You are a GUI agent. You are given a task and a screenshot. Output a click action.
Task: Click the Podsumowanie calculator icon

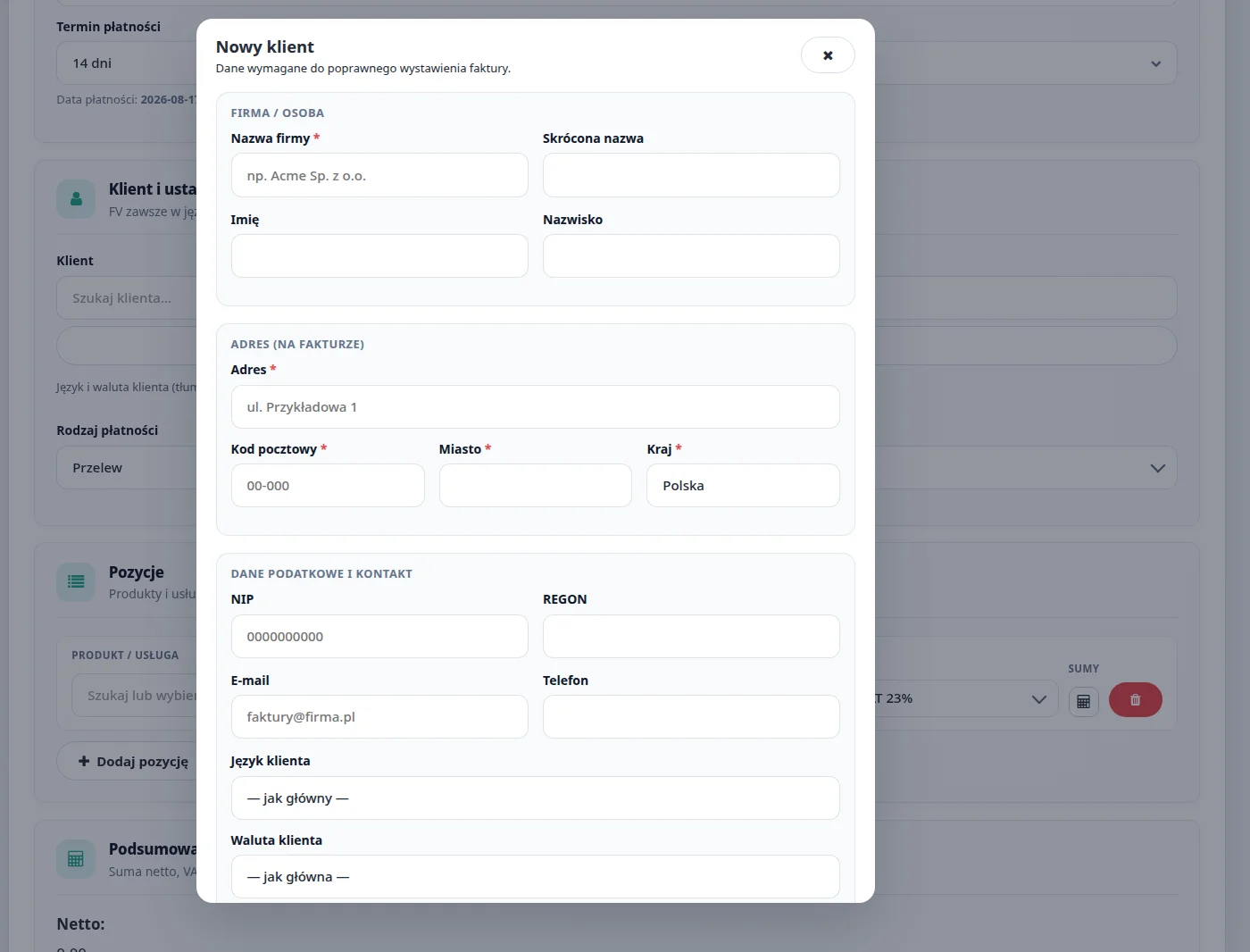[x=76, y=859]
